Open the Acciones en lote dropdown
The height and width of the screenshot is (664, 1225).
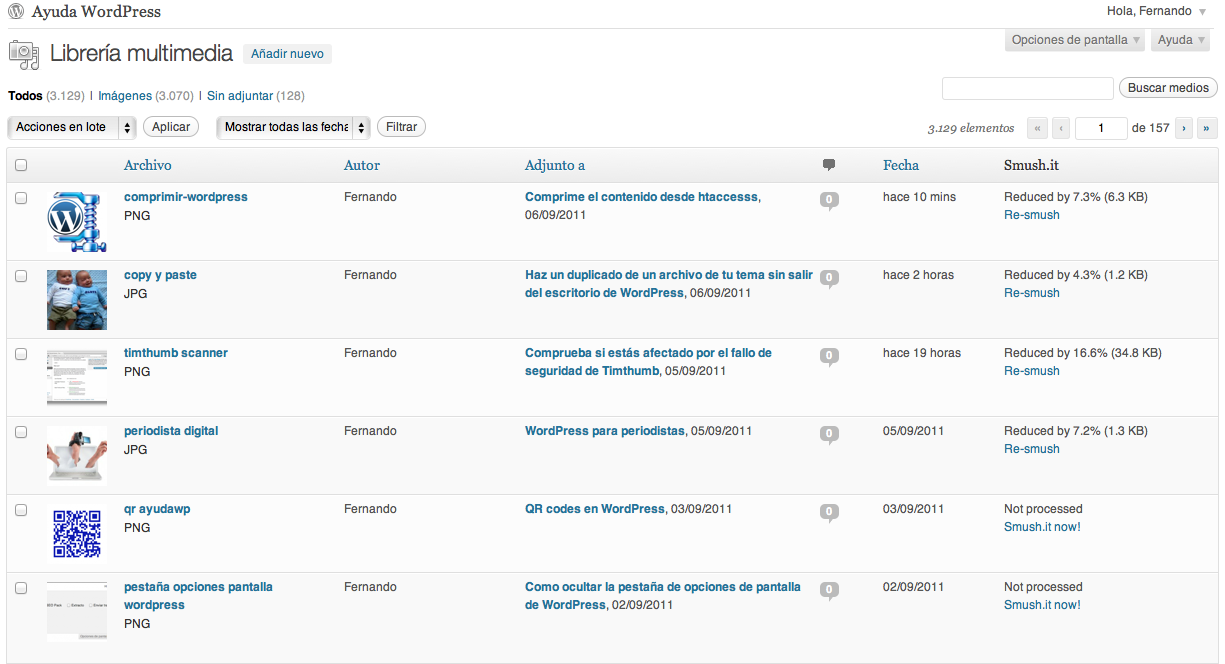72,127
